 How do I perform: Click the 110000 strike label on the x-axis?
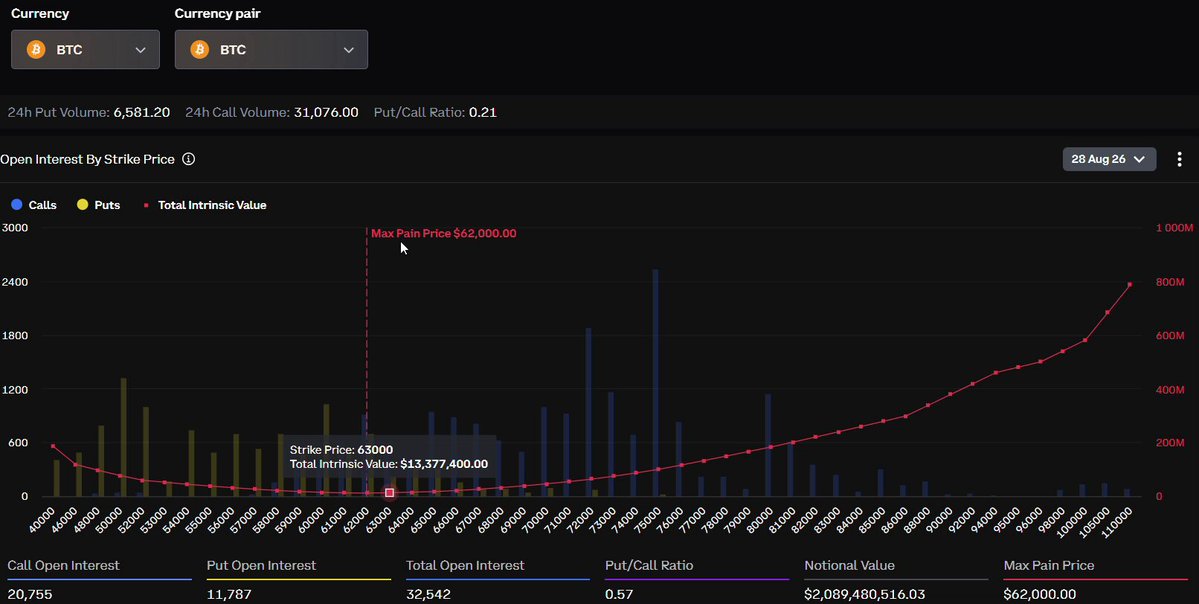pyautogui.click(x=1116, y=521)
